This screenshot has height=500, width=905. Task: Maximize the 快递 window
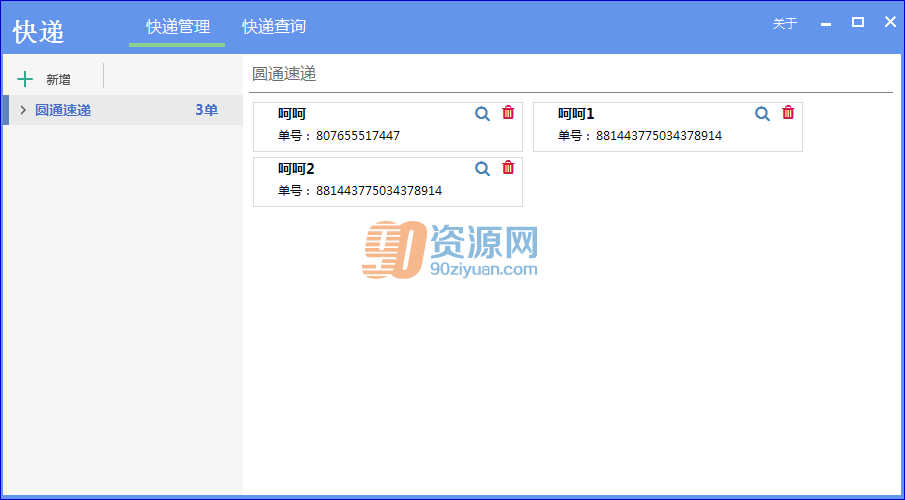click(x=858, y=22)
